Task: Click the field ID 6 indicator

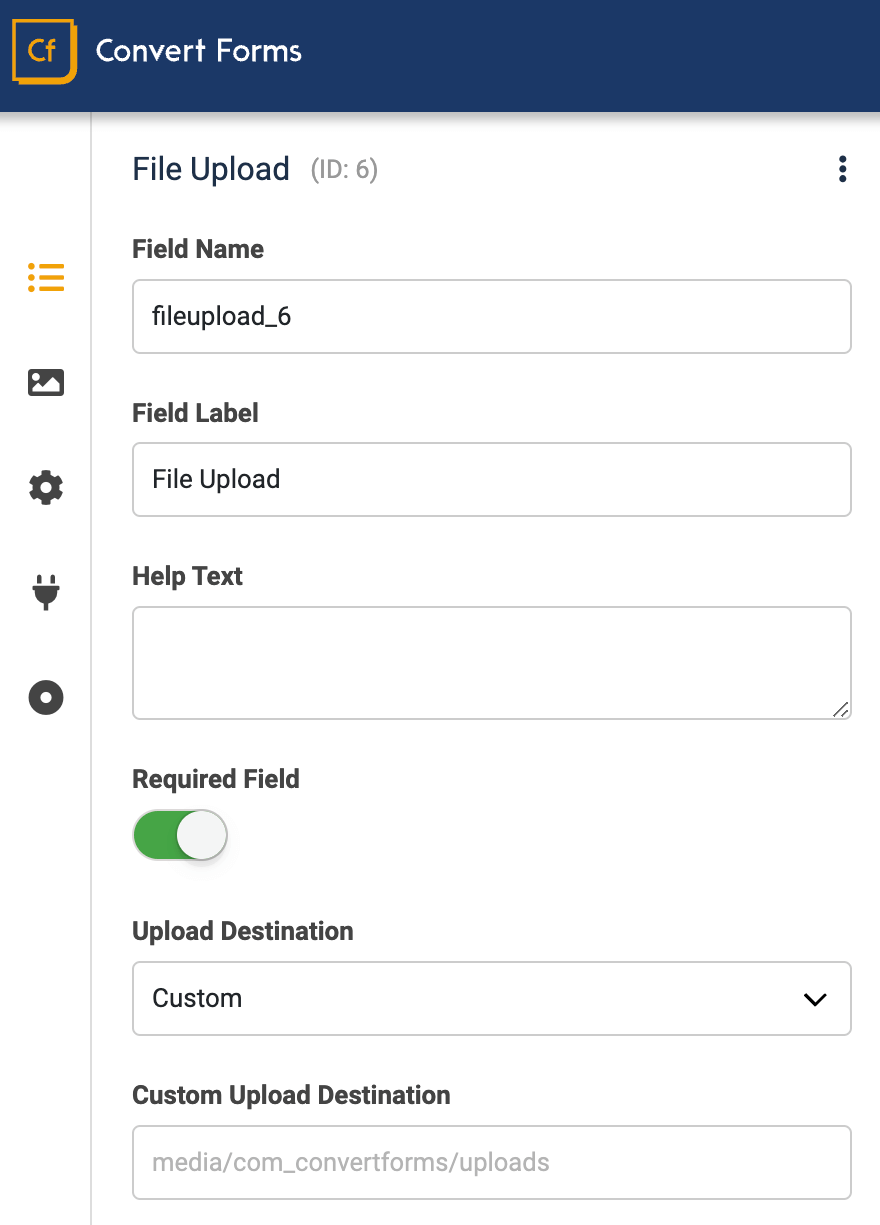Action: coord(344,171)
